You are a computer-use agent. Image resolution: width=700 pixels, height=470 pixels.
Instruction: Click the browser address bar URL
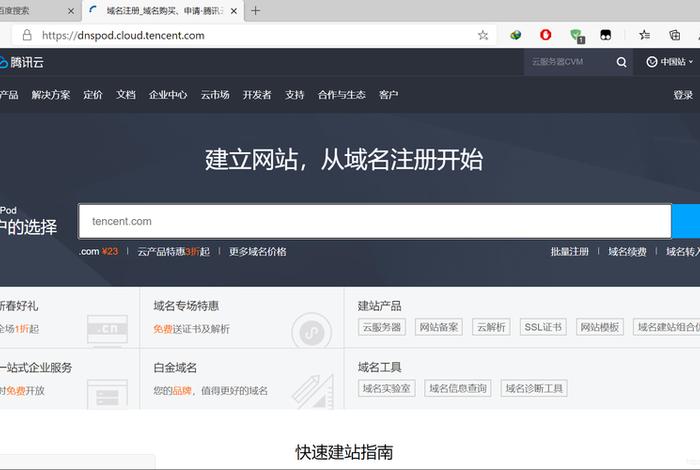[x=123, y=35]
